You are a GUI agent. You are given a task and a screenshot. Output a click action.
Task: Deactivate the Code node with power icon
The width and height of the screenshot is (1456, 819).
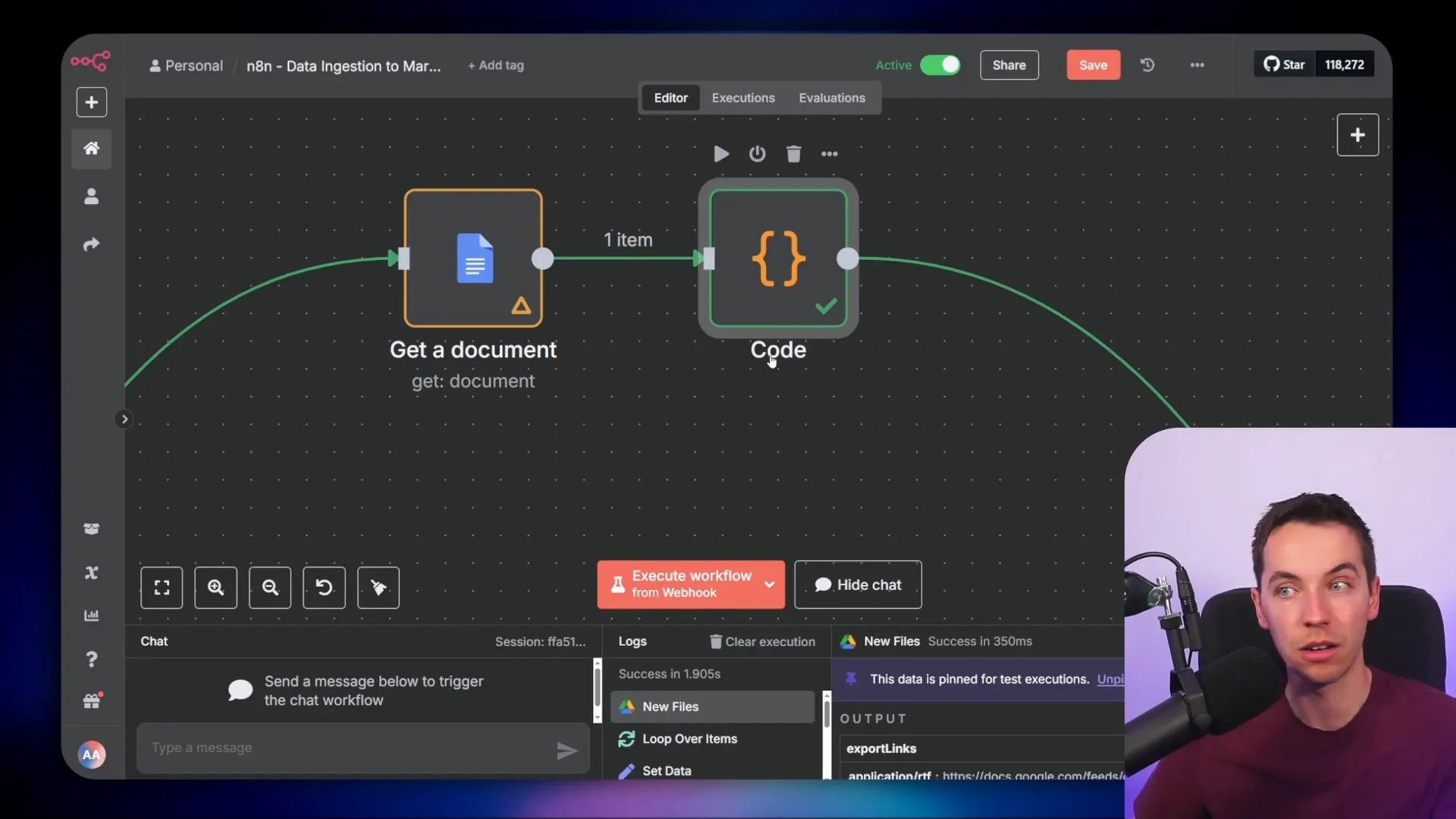(x=757, y=154)
